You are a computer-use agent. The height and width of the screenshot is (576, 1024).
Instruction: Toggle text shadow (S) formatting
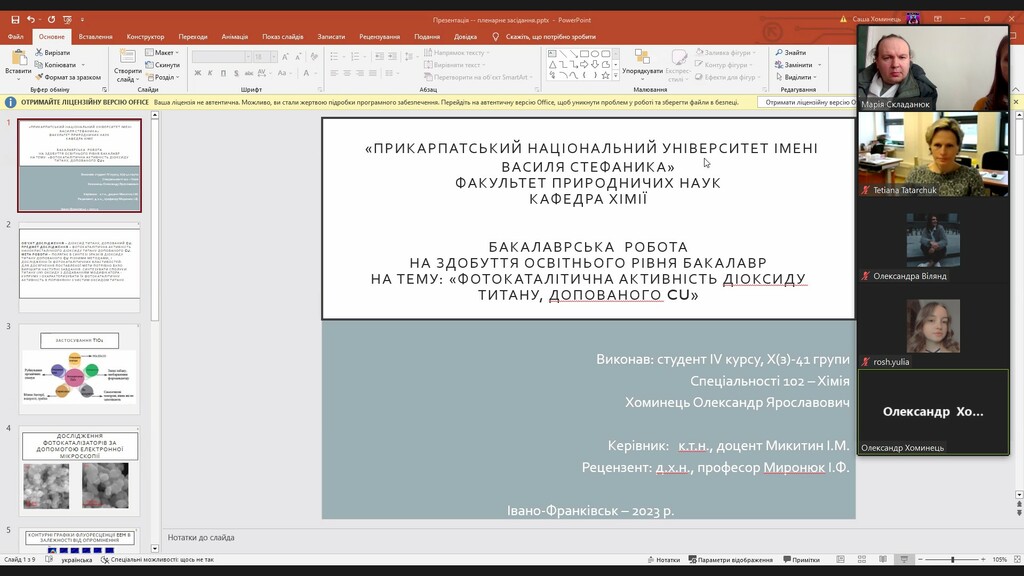point(236,73)
